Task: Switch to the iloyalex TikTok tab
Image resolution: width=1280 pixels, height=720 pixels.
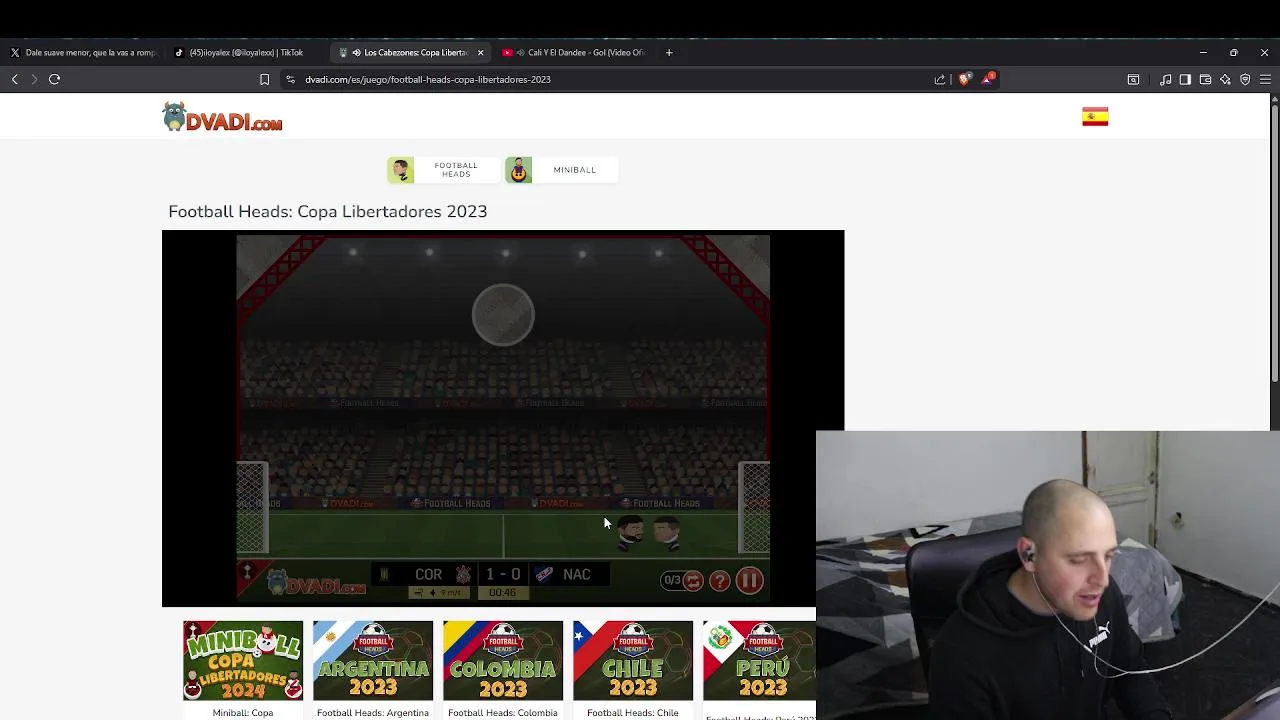Action: [245, 52]
